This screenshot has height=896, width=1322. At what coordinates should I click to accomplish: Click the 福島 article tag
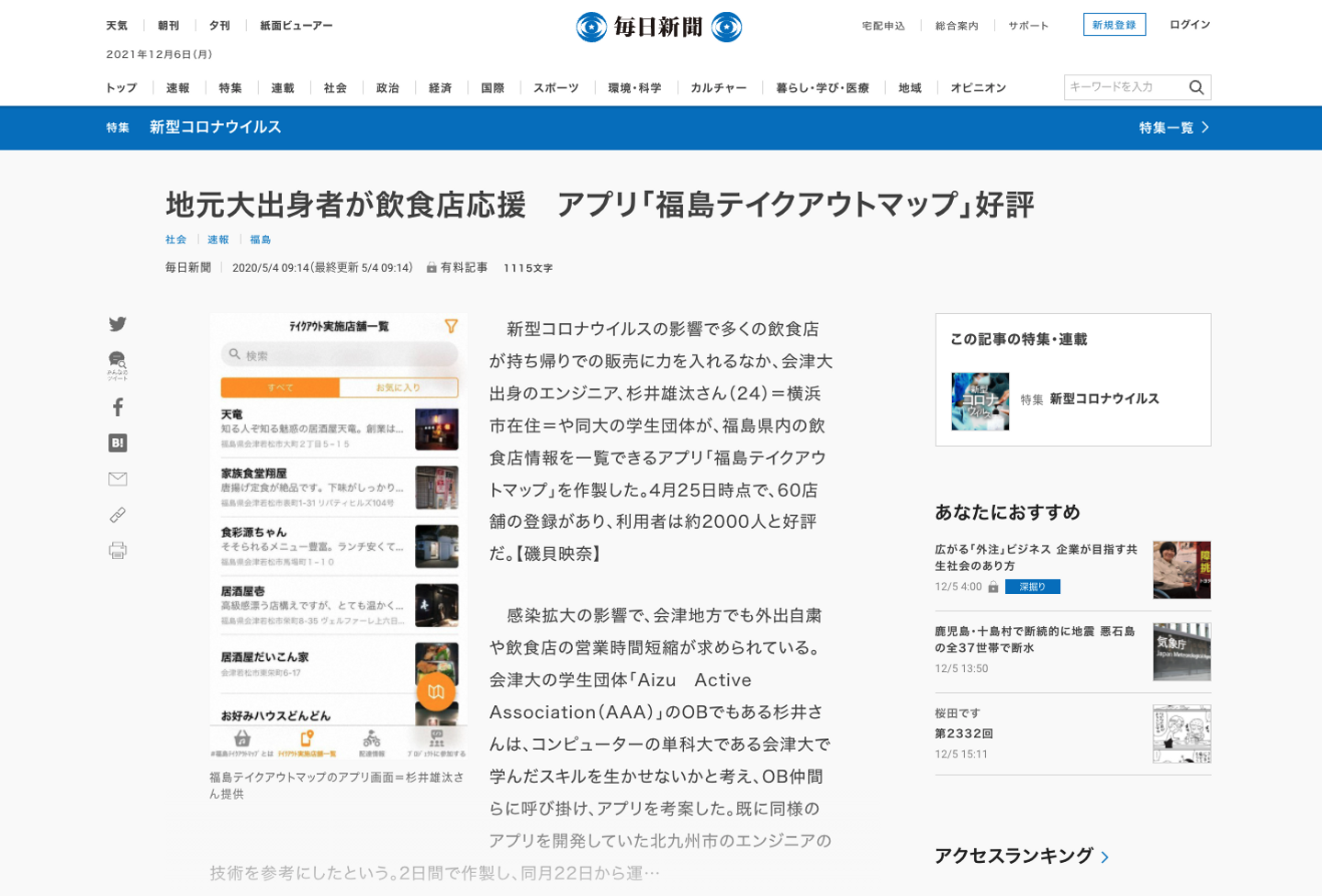click(261, 240)
